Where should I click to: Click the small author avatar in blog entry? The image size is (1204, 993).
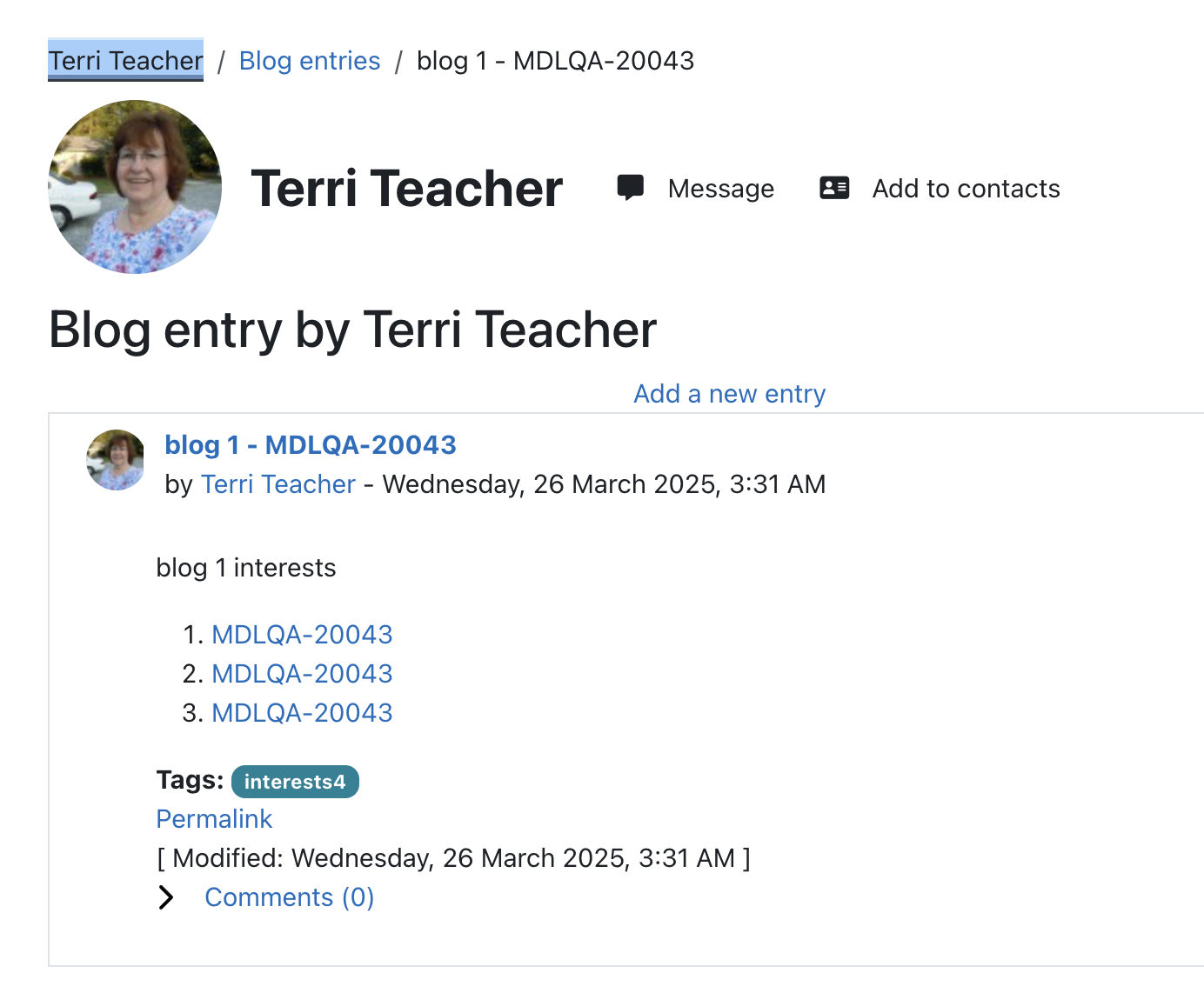116,460
